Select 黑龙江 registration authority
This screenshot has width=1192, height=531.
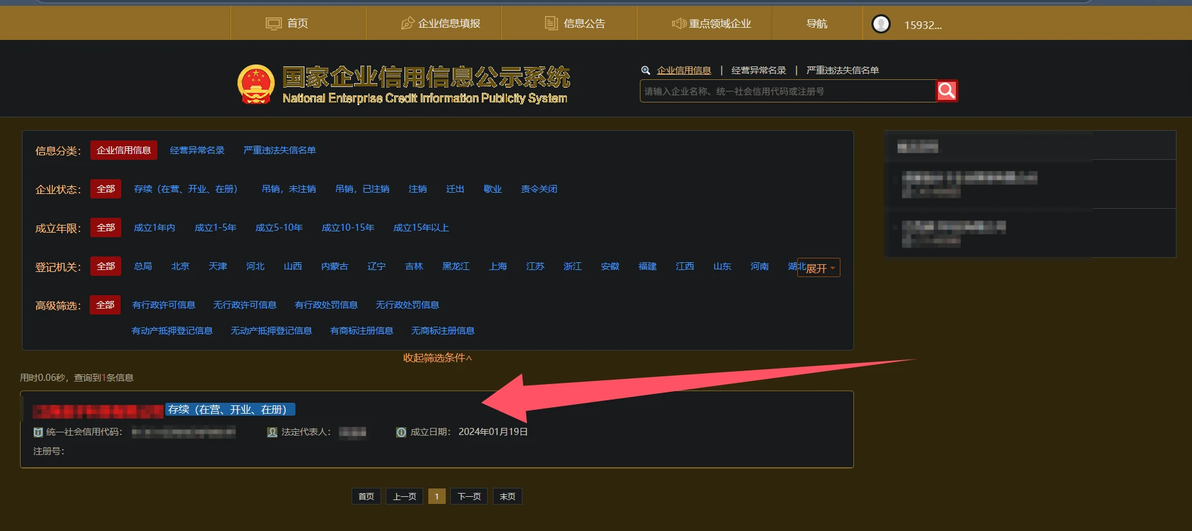tap(456, 266)
